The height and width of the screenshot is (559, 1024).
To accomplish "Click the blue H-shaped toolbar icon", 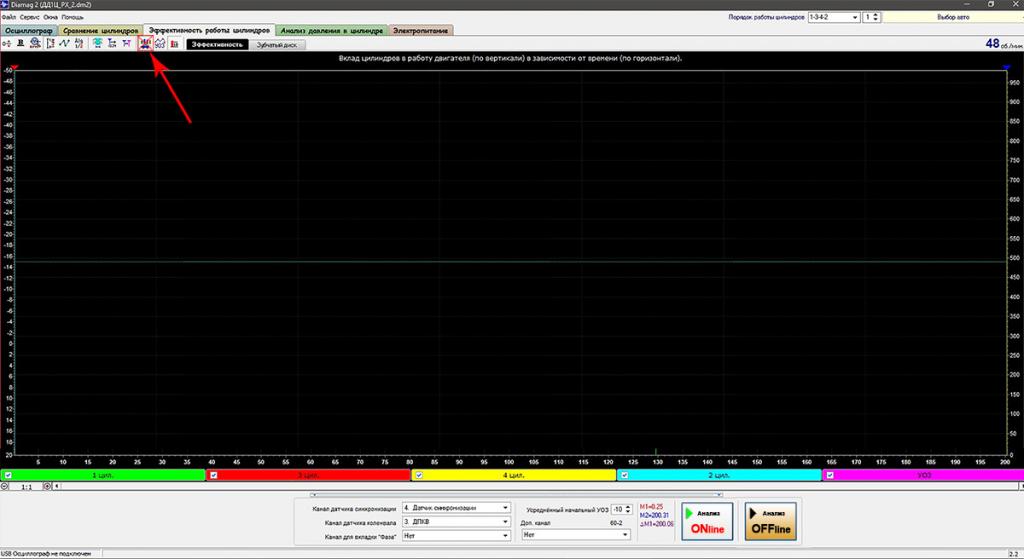I will coord(127,44).
